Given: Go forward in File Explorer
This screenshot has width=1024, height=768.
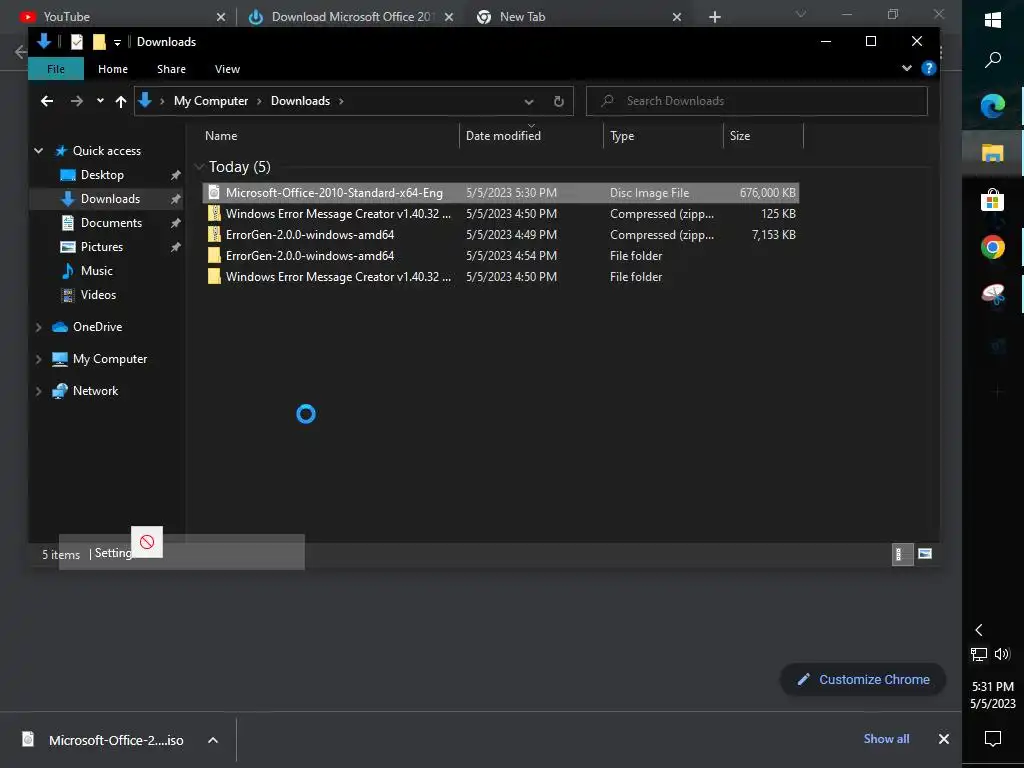Looking at the screenshot, I should 76,101.
